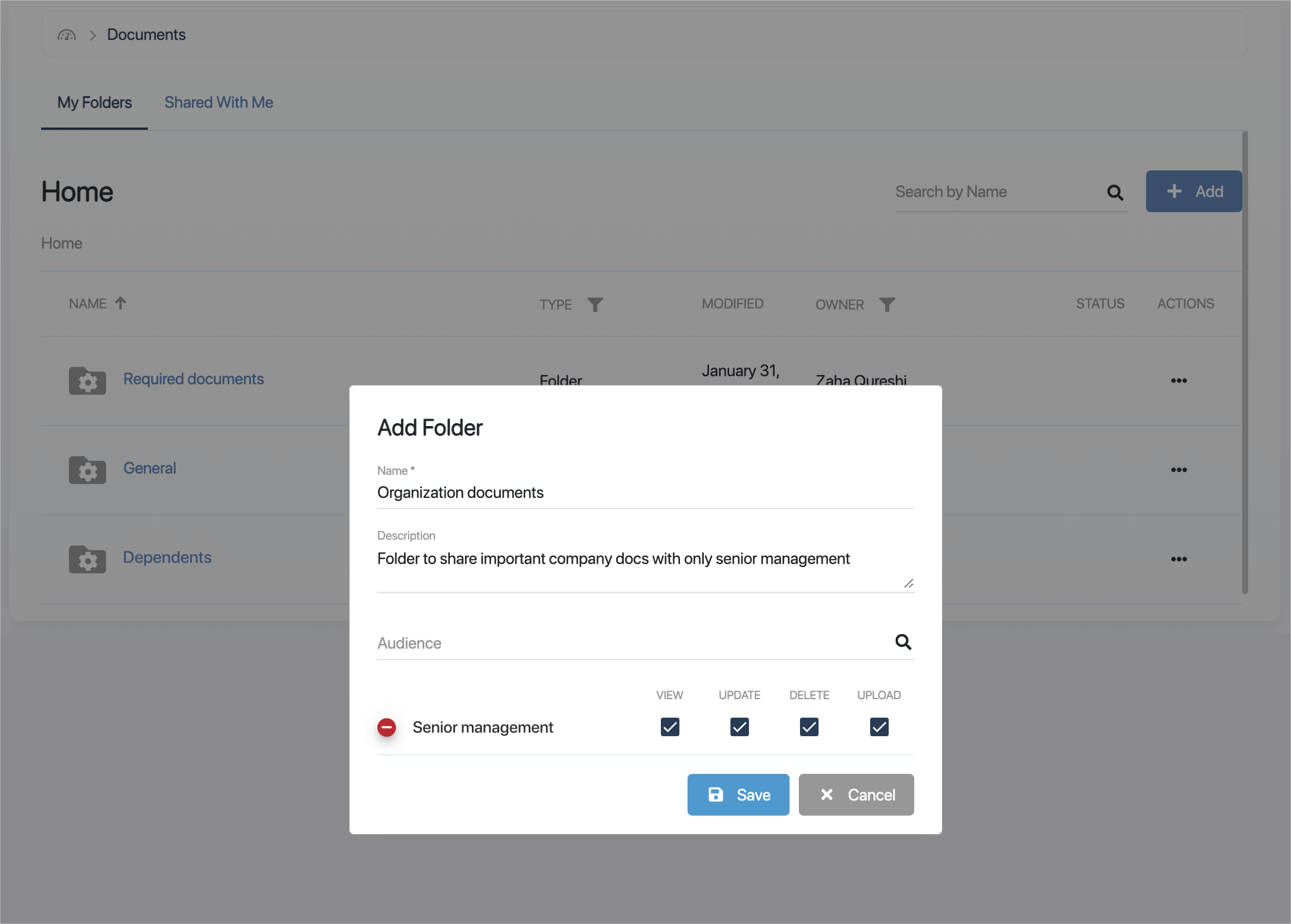Click the Description text area
The height and width of the screenshot is (924, 1291).
[645, 569]
